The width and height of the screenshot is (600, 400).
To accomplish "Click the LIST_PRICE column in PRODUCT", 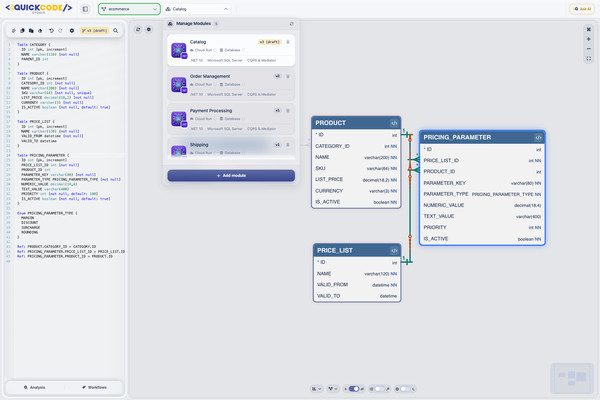I will tap(356, 180).
